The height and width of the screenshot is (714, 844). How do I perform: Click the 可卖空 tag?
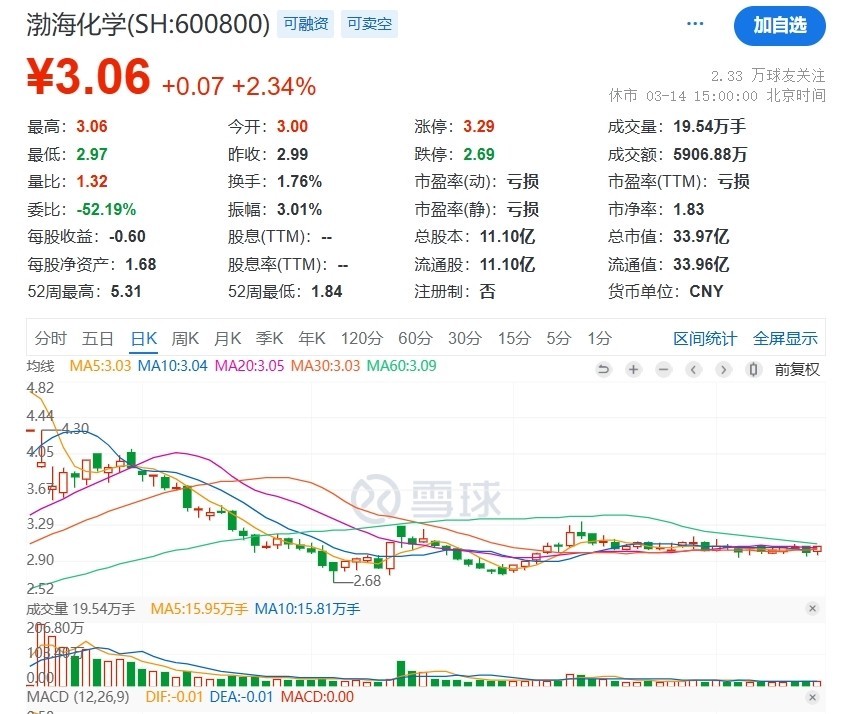tap(369, 24)
